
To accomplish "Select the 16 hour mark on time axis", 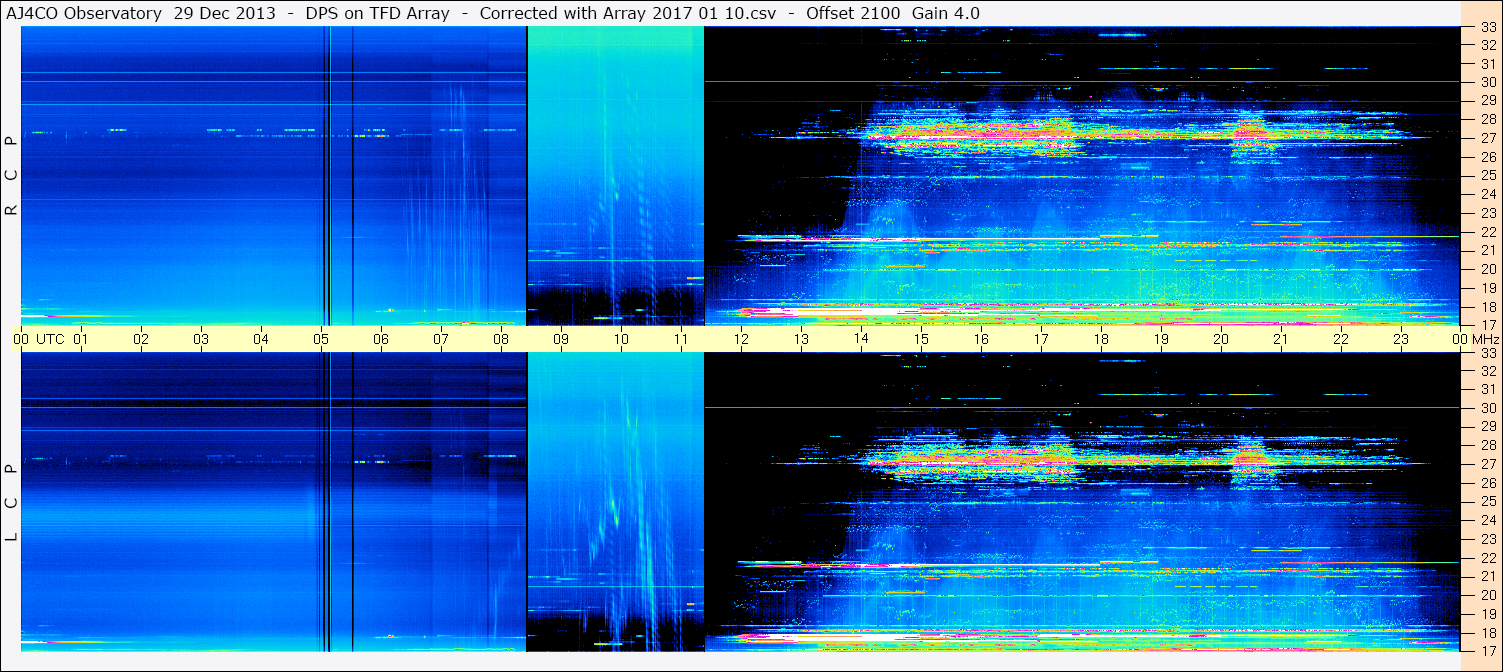I will (981, 339).
